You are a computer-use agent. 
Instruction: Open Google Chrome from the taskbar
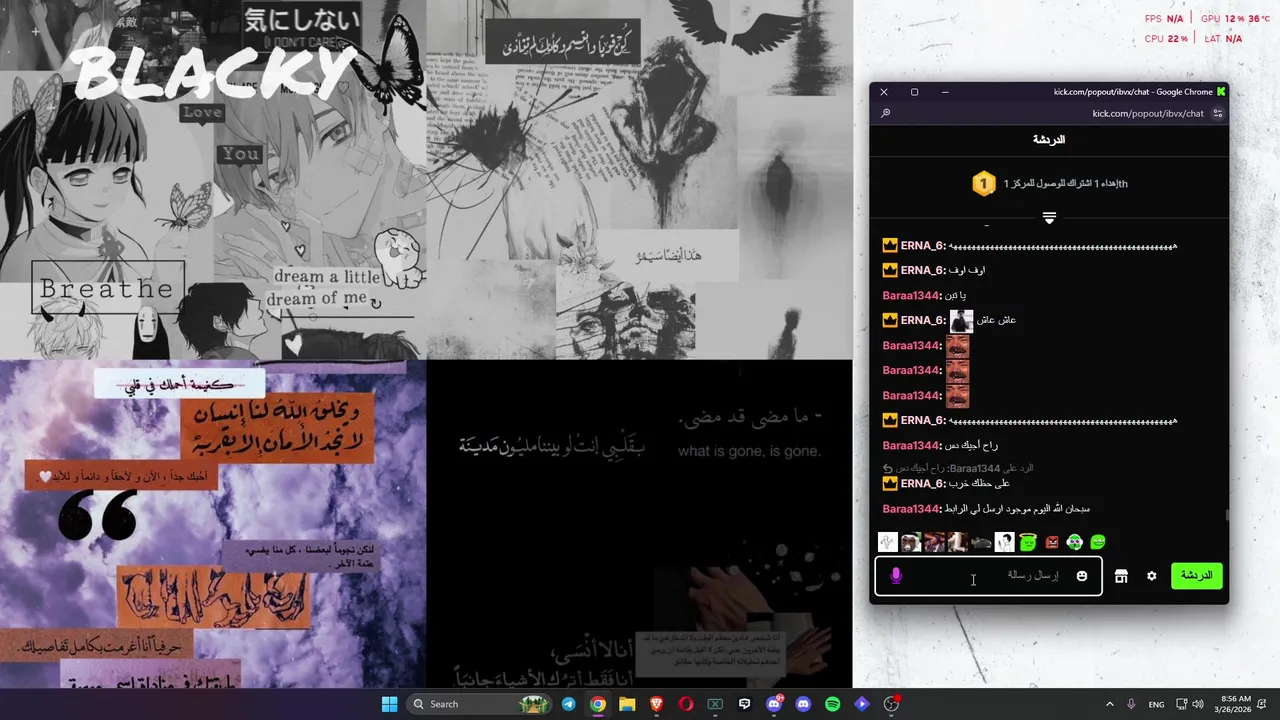[597, 704]
